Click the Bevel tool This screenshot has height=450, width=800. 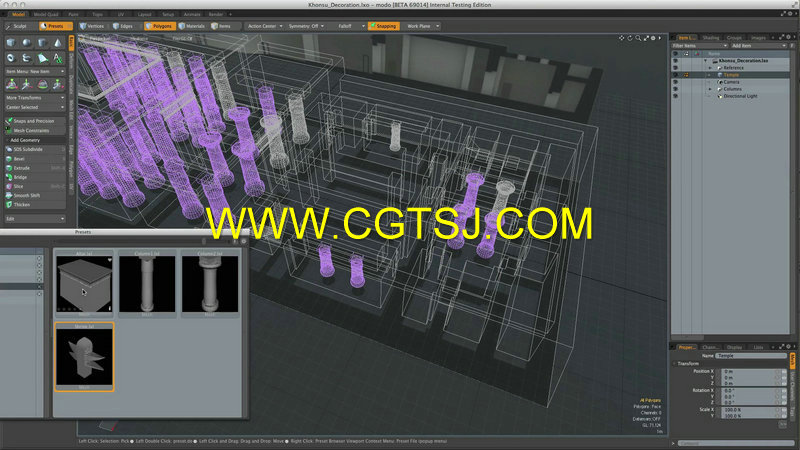(35, 159)
